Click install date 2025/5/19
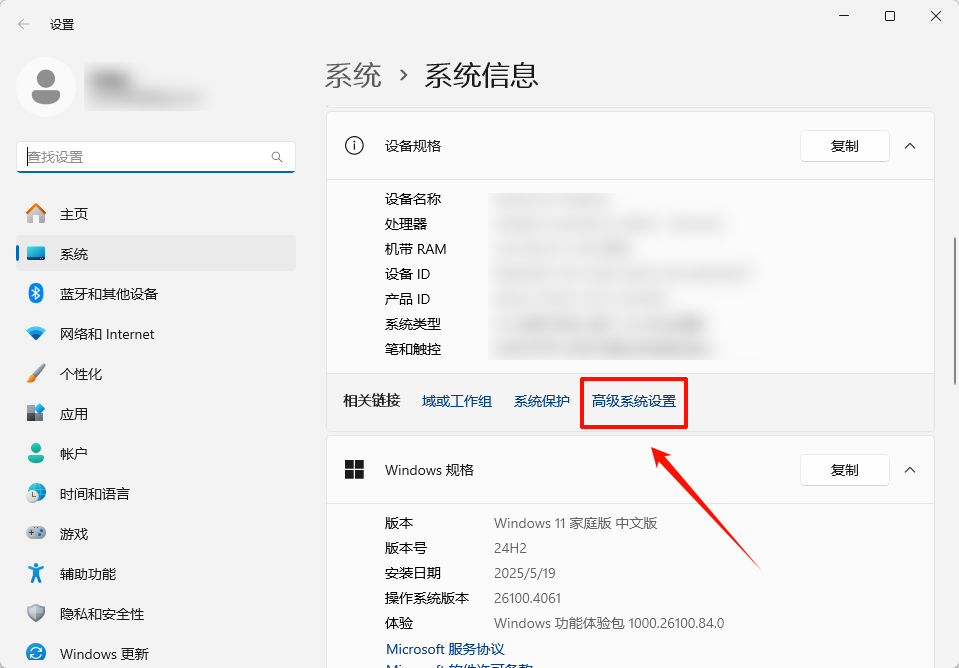The width and height of the screenshot is (959, 668). (x=525, y=573)
